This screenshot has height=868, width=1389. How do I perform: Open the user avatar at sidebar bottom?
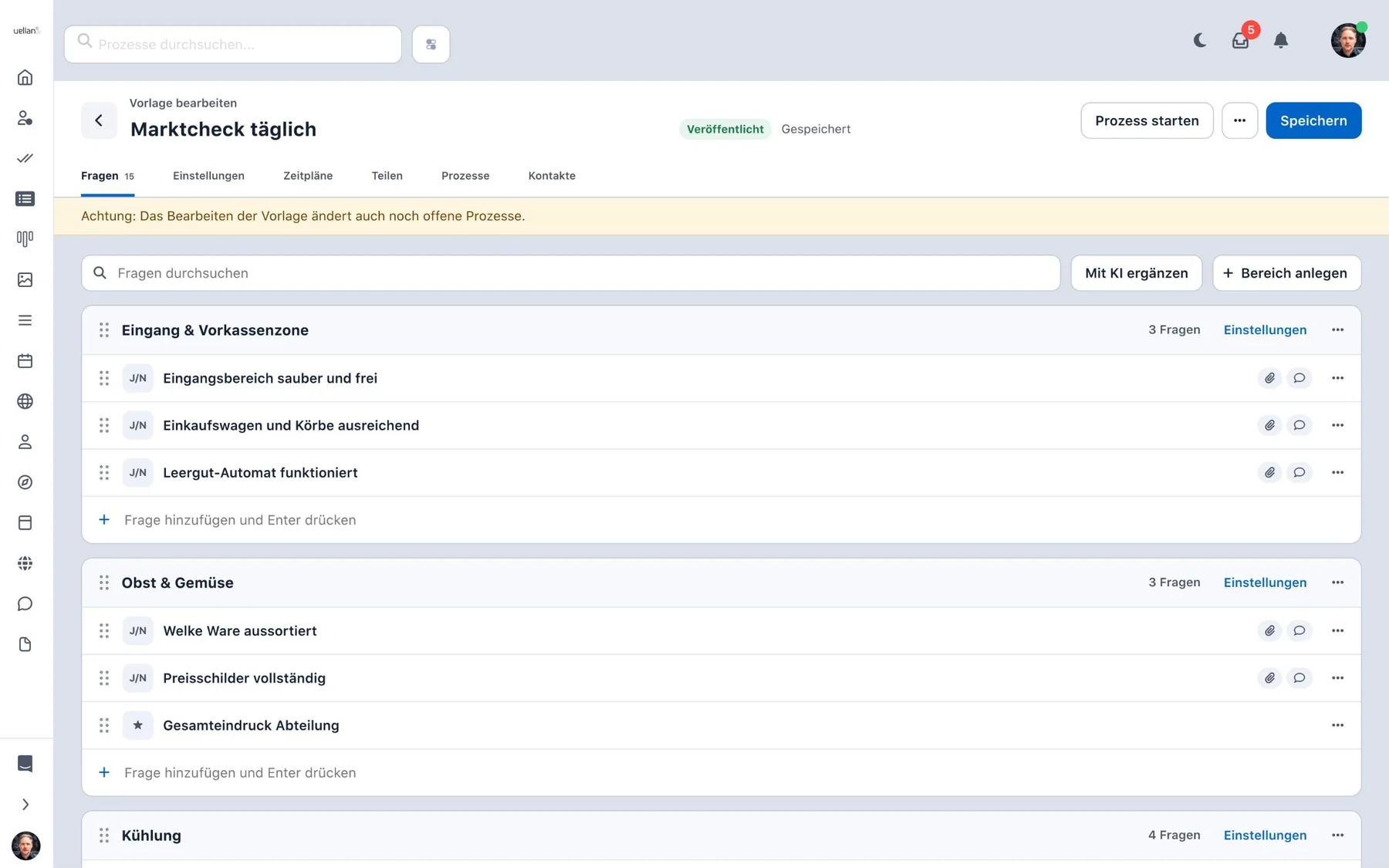pos(25,846)
